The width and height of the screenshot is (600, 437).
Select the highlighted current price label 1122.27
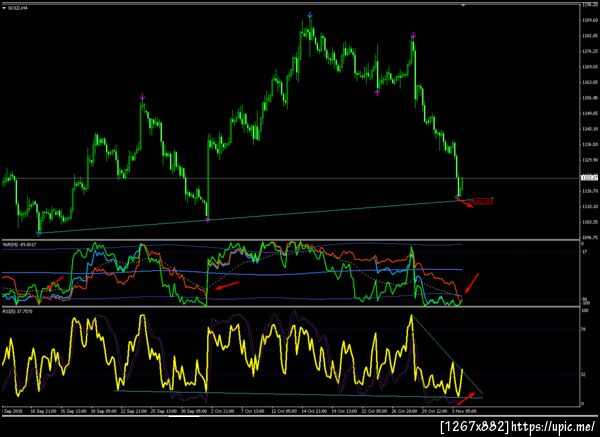click(590, 178)
